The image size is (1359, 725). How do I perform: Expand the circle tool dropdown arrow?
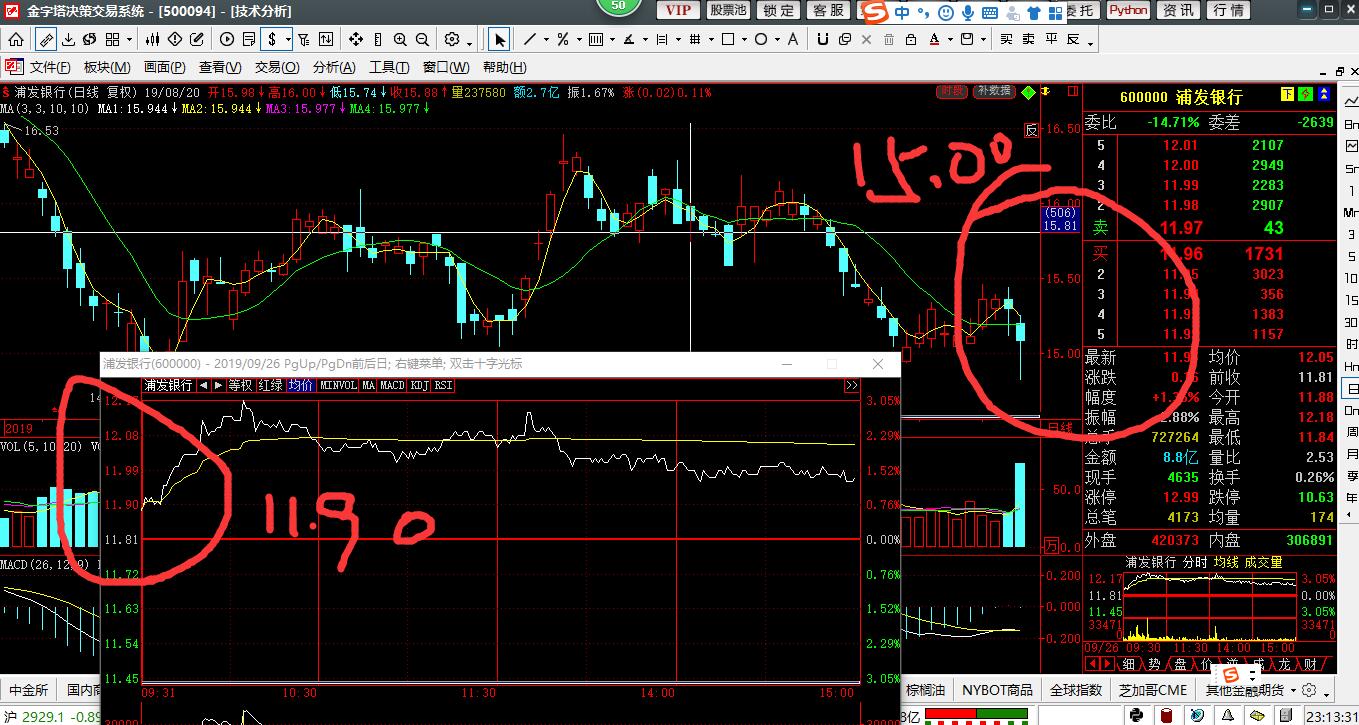[777, 39]
